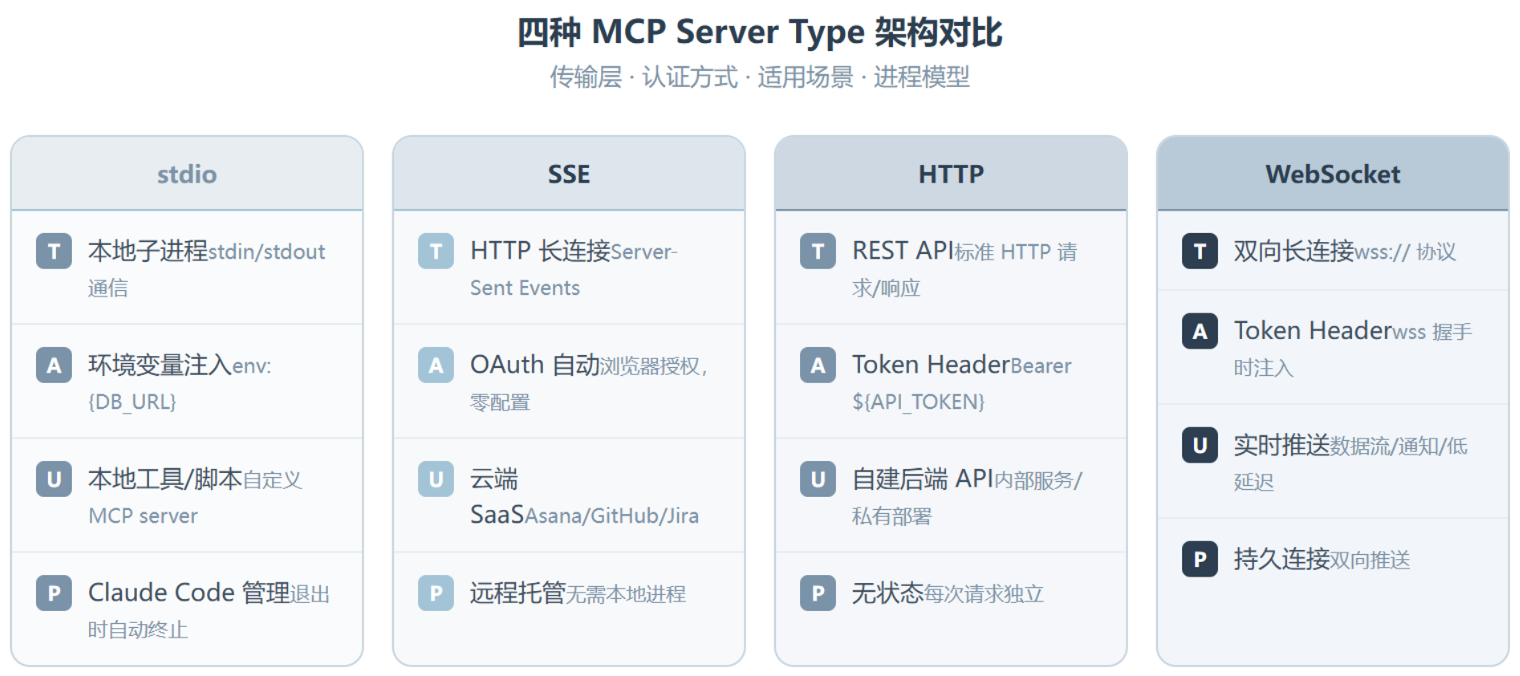Click the text 求/响应
This screenshot has width=1520, height=676.
coord(886,288)
